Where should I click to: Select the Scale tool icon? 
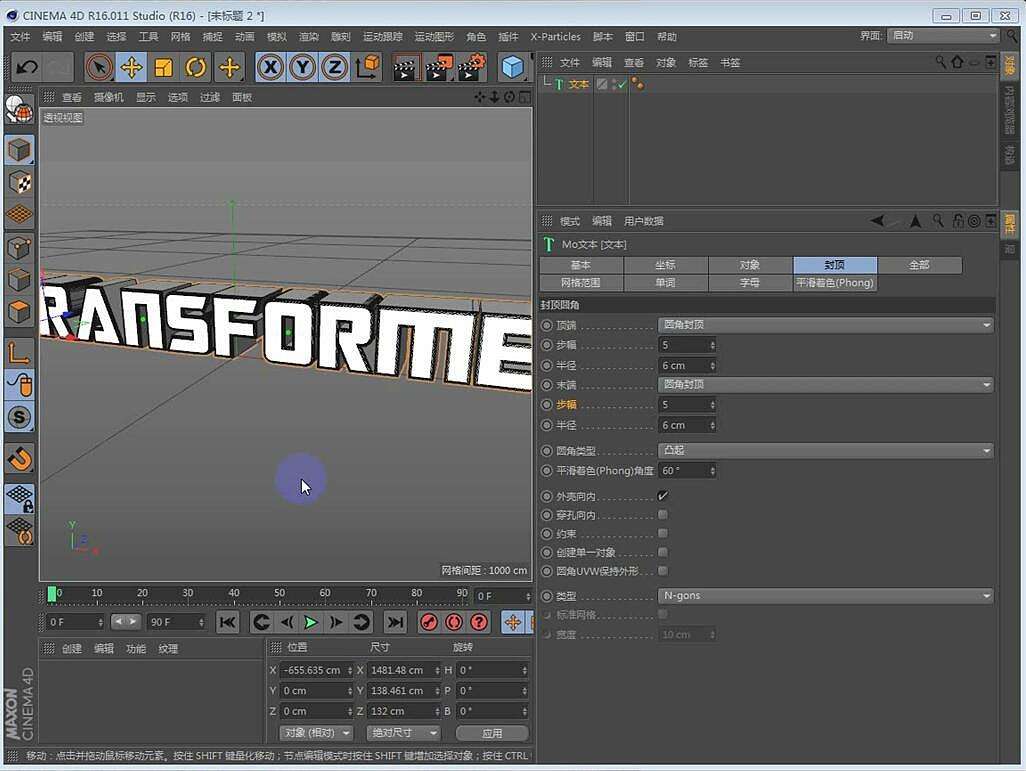[164, 67]
